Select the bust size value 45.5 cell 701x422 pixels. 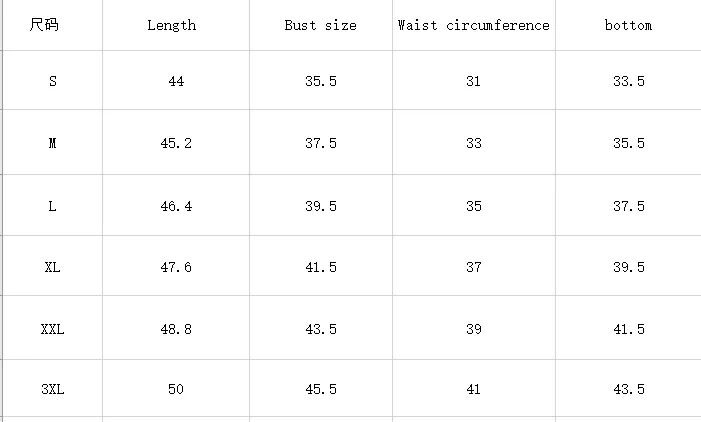coord(320,389)
